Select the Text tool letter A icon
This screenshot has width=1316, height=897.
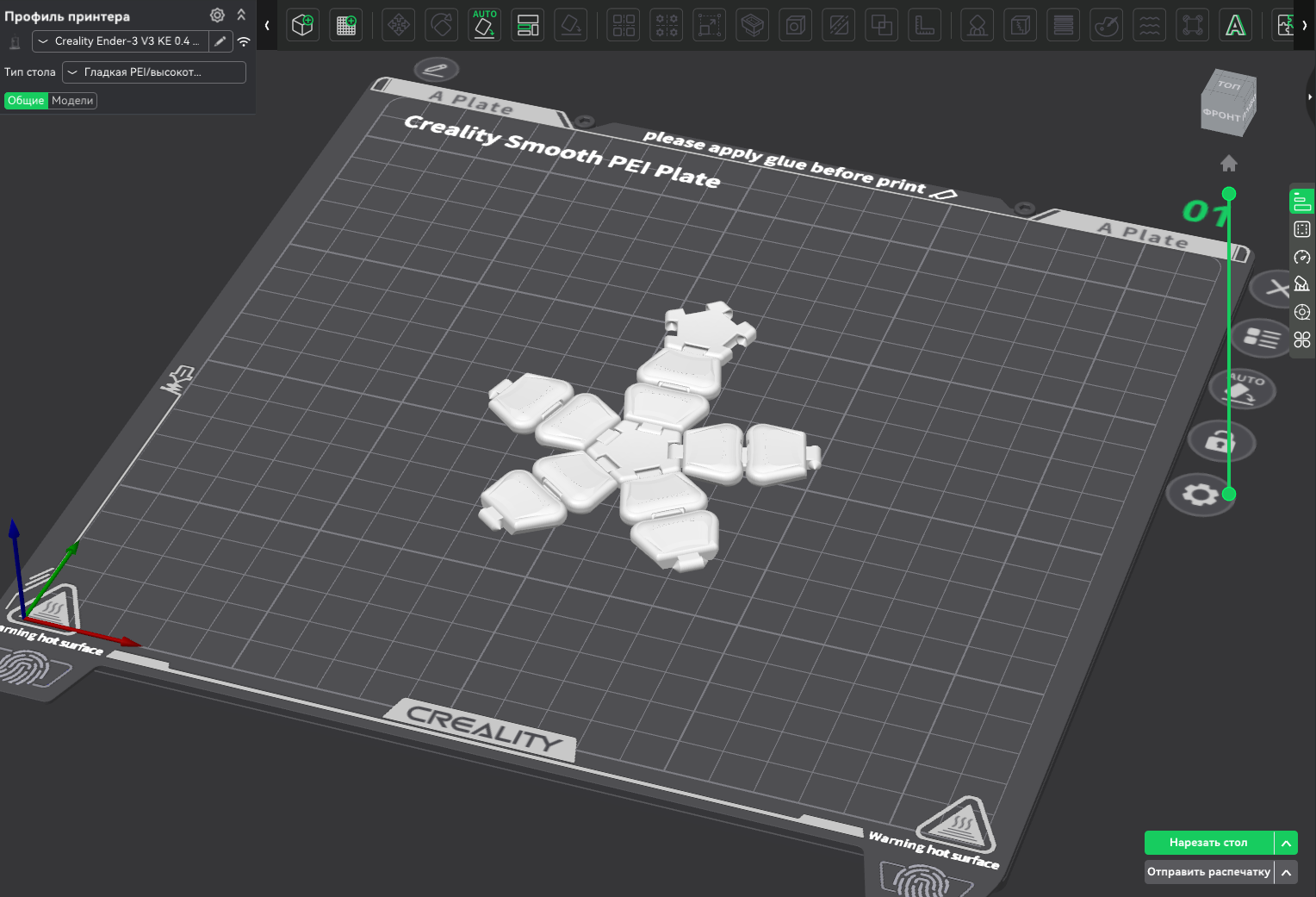coord(1236,25)
